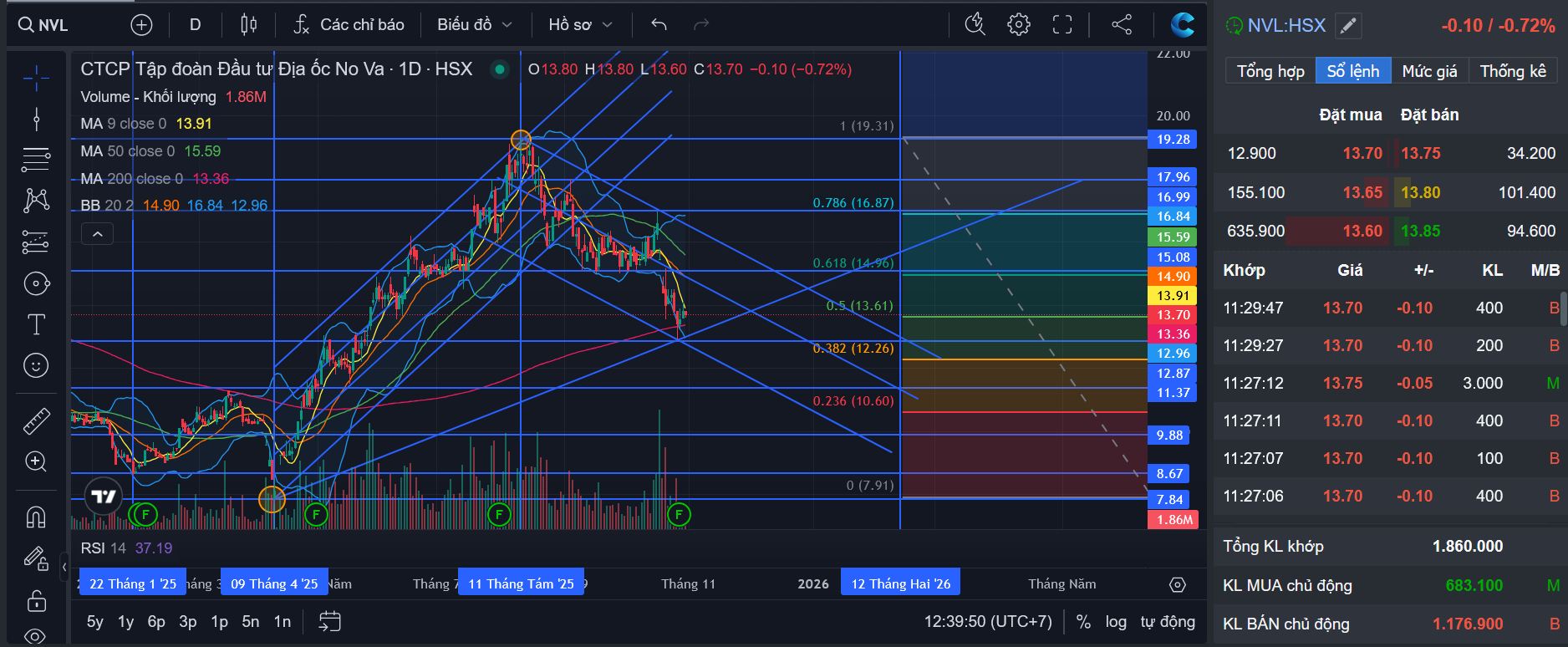Open the chart patterns drawing tool
1568x647 pixels.
[36, 200]
